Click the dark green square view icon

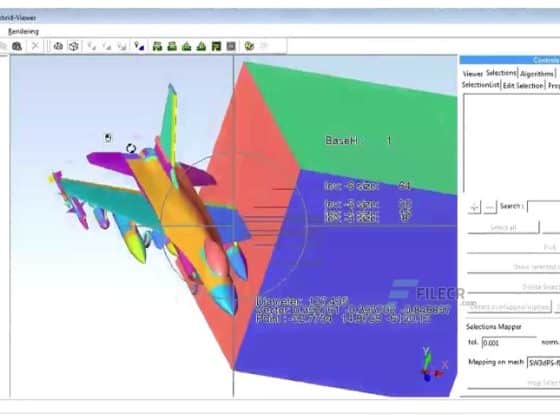click(216, 46)
